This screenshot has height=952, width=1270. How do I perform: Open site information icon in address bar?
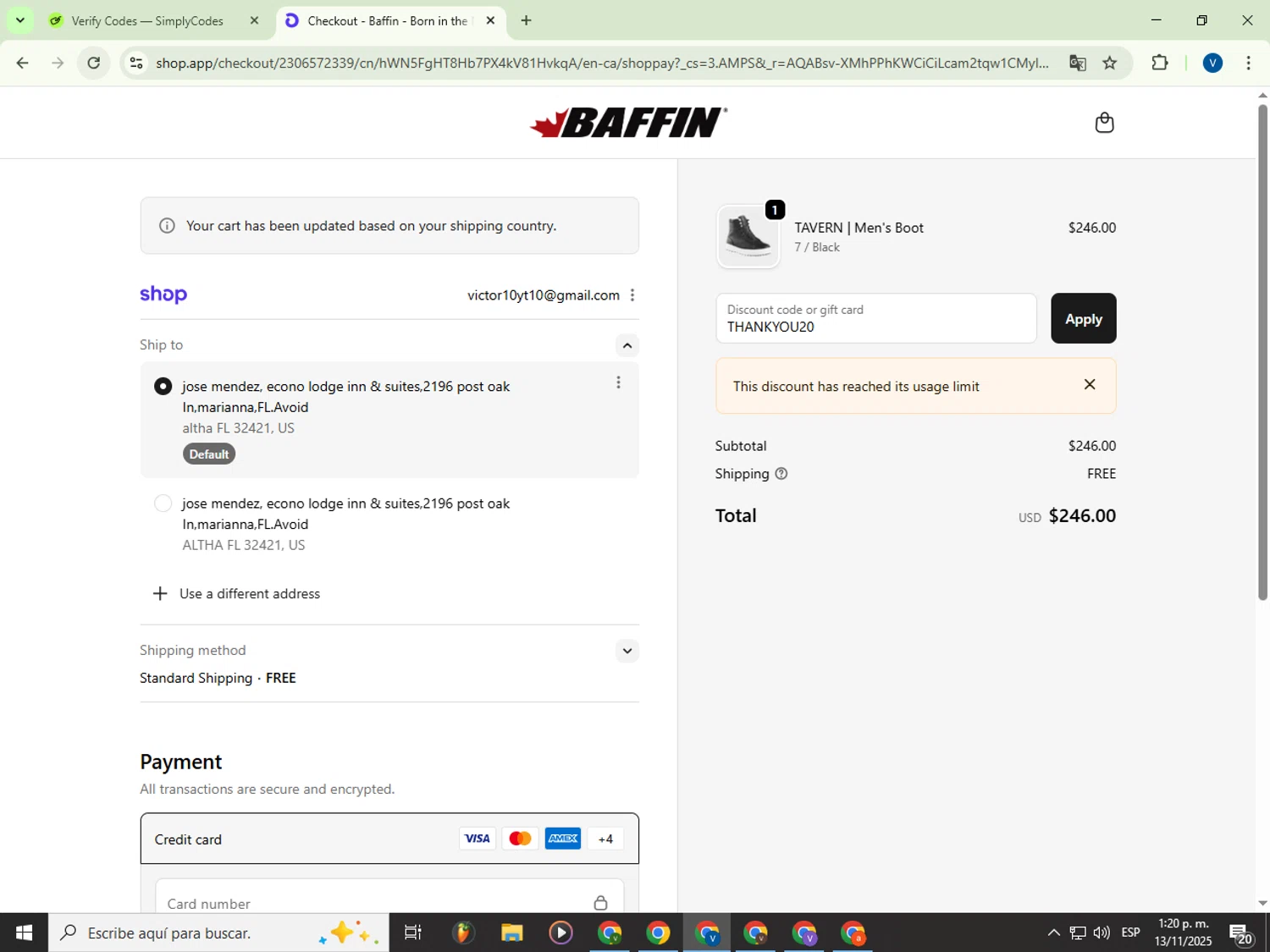(x=136, y=63)
